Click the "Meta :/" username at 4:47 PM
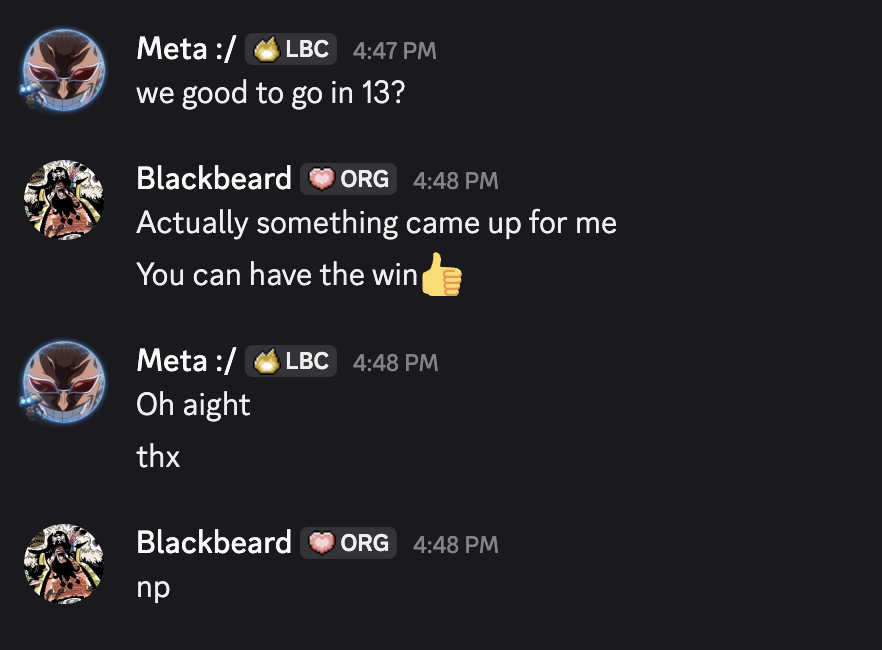This screenshot has width=882, height=650. click(185, 49)
